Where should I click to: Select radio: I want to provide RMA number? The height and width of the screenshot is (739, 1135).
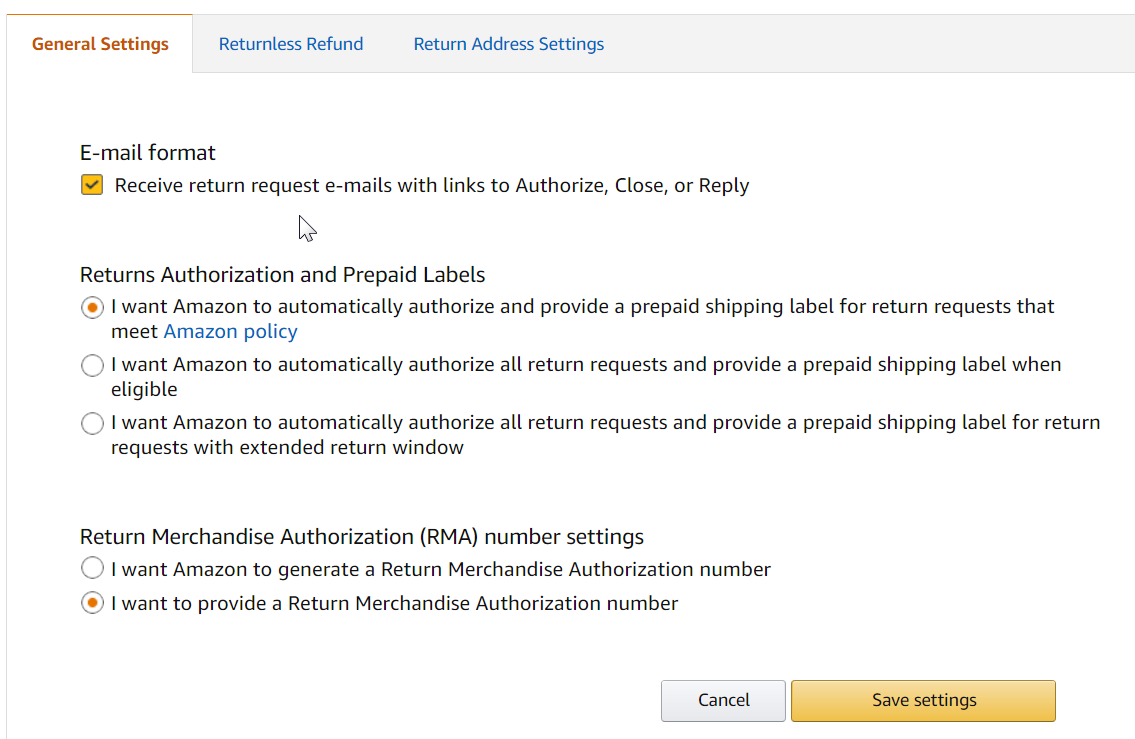pos(92,603)
